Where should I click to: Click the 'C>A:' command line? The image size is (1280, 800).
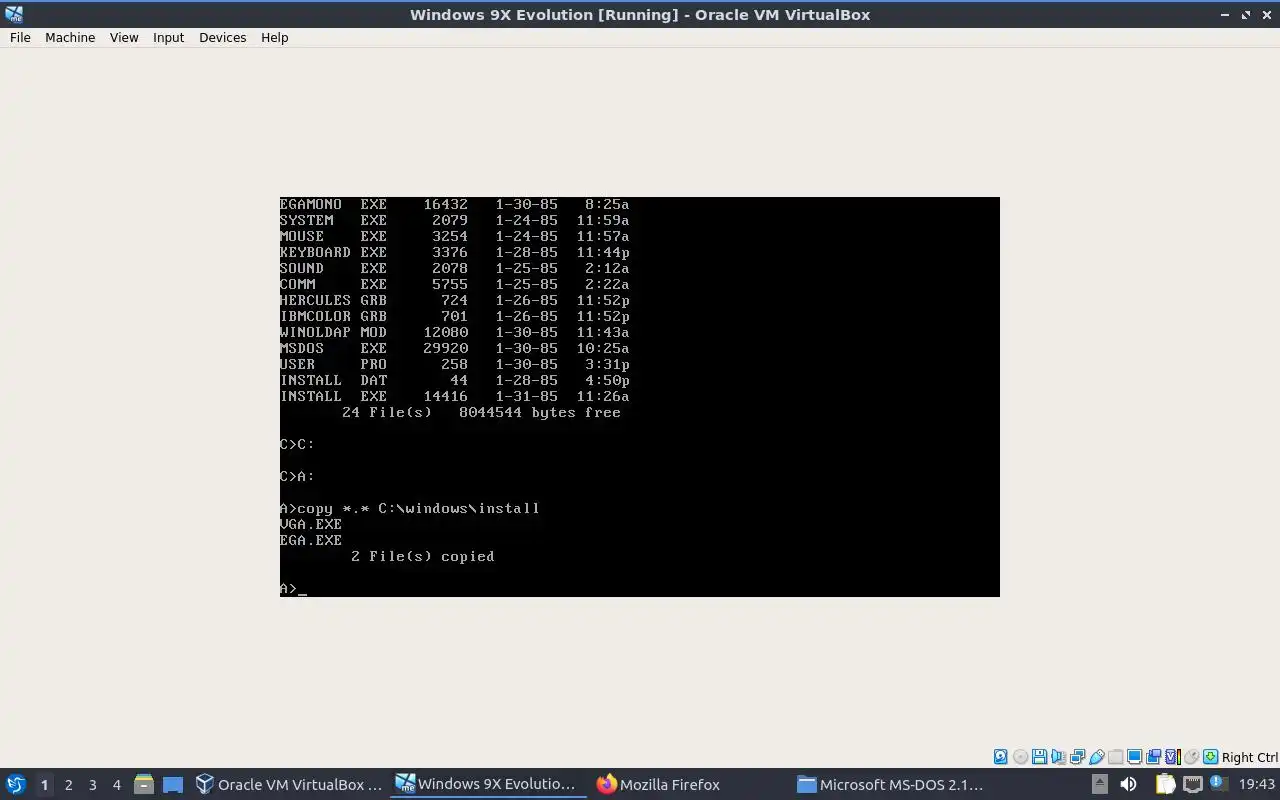click(297, 476)
